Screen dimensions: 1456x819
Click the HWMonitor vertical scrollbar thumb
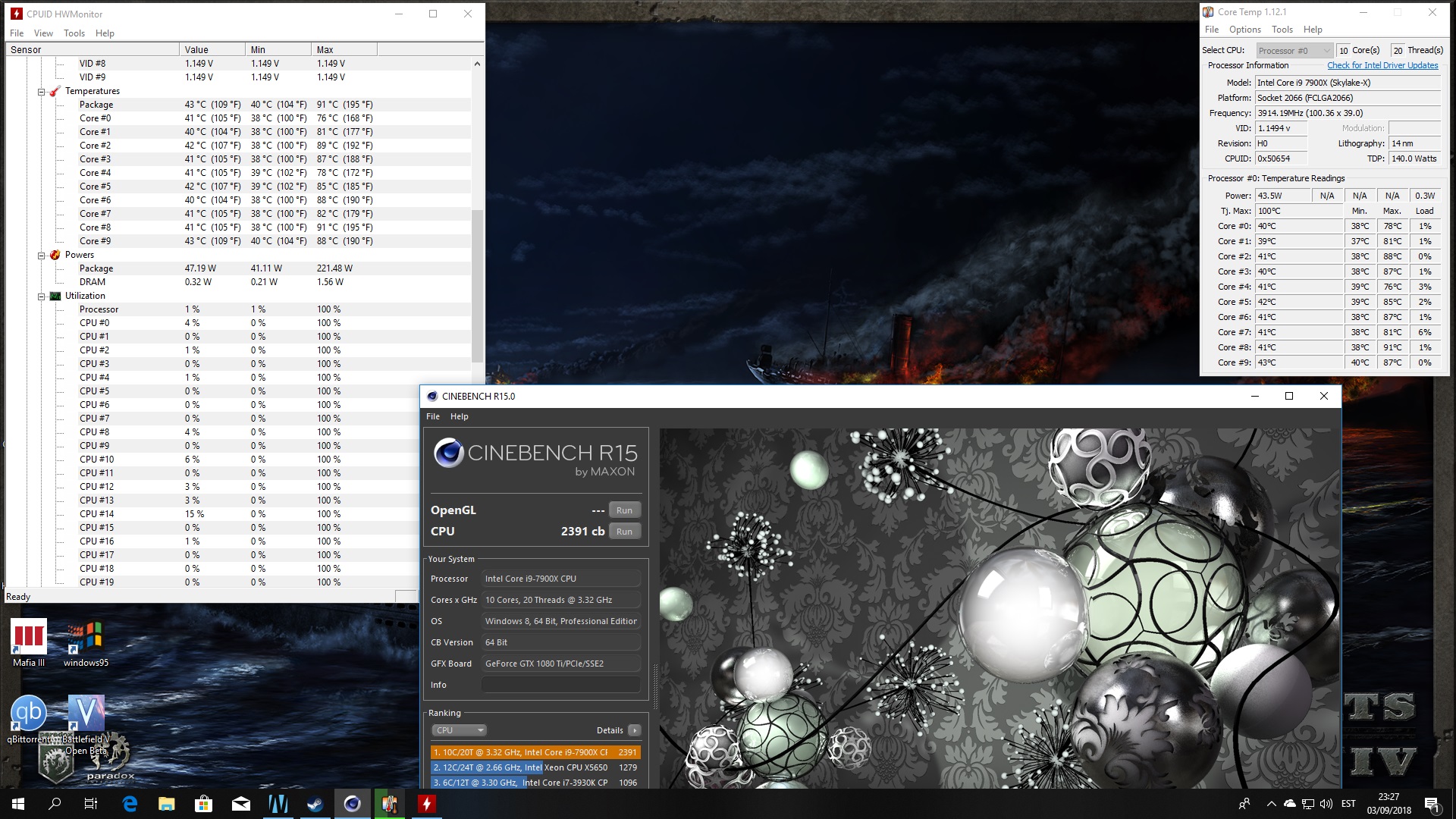[477, 285]
